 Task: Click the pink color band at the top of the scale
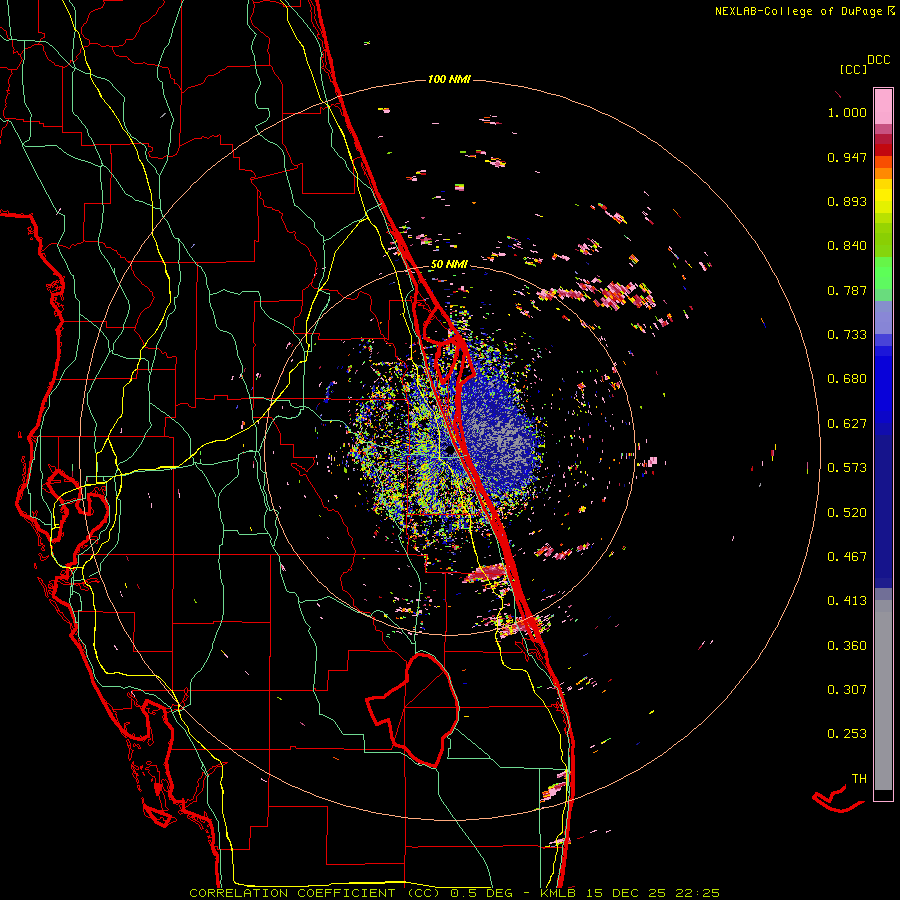coord(883,107)
